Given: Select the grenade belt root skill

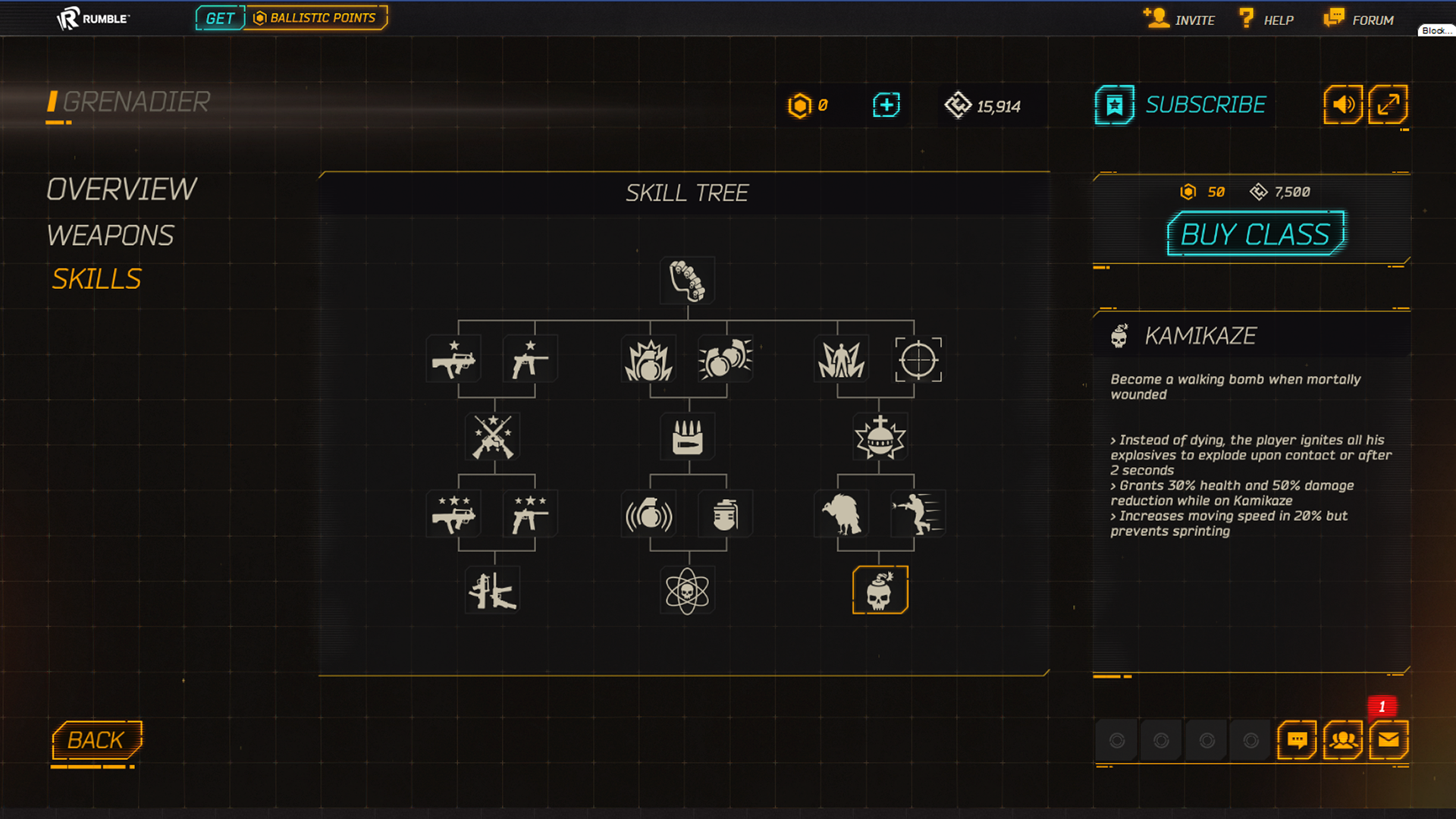Looking at the screenshot, I should (x=688, y=281).
